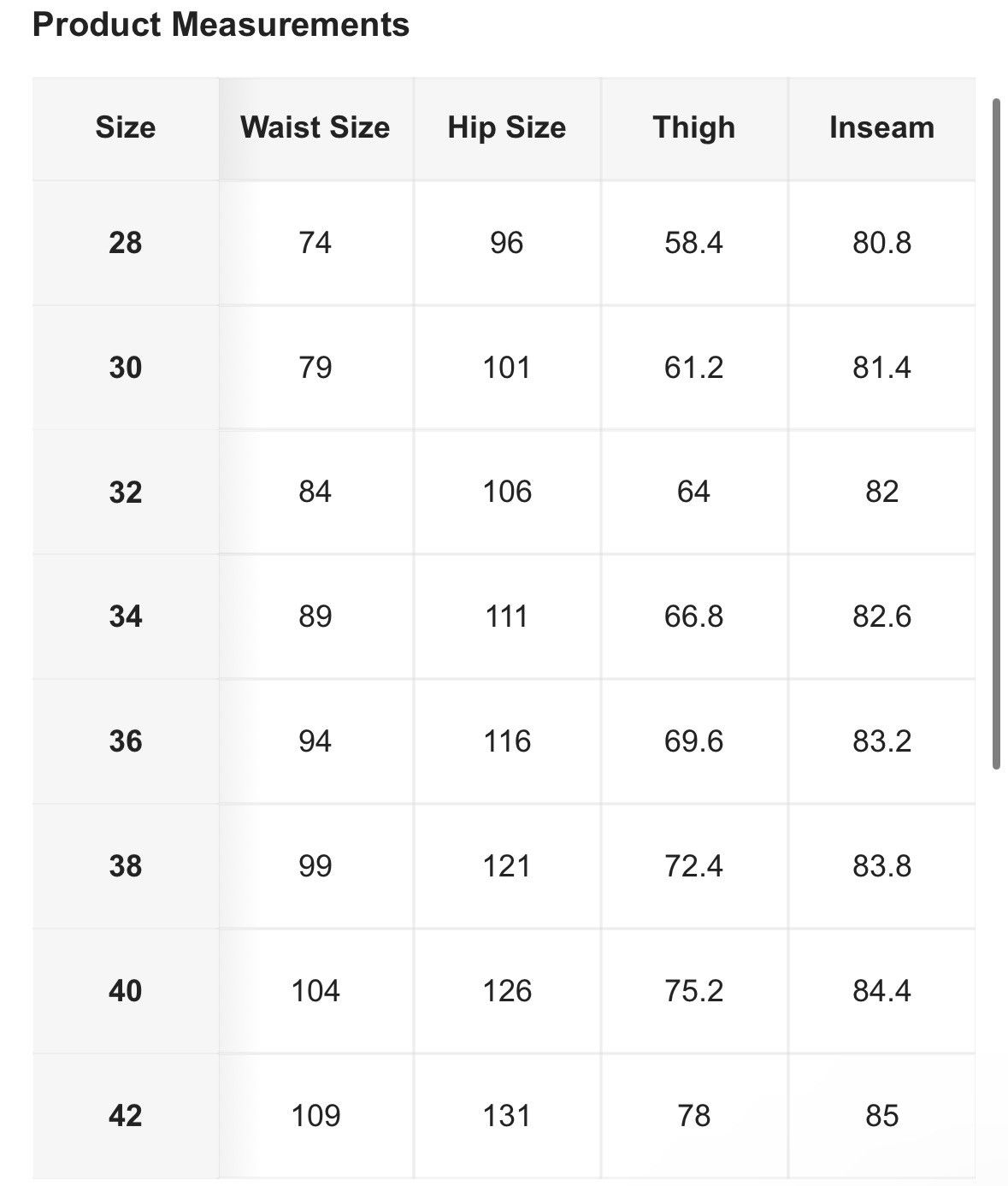Click the vertical scrollbar beside the table
This screenshot has width=1008, height=1186.
(x=996, y=434)
